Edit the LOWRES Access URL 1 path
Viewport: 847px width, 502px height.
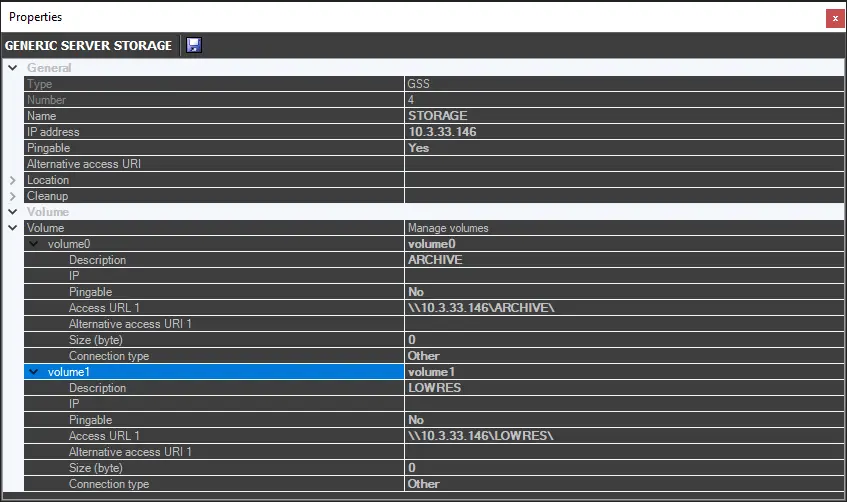coord(620,436)
